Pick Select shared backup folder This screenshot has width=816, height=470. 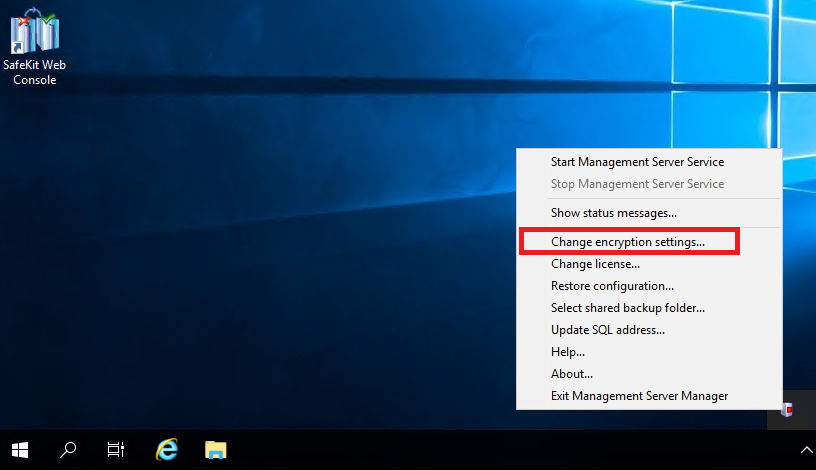(x=627, y=308)
